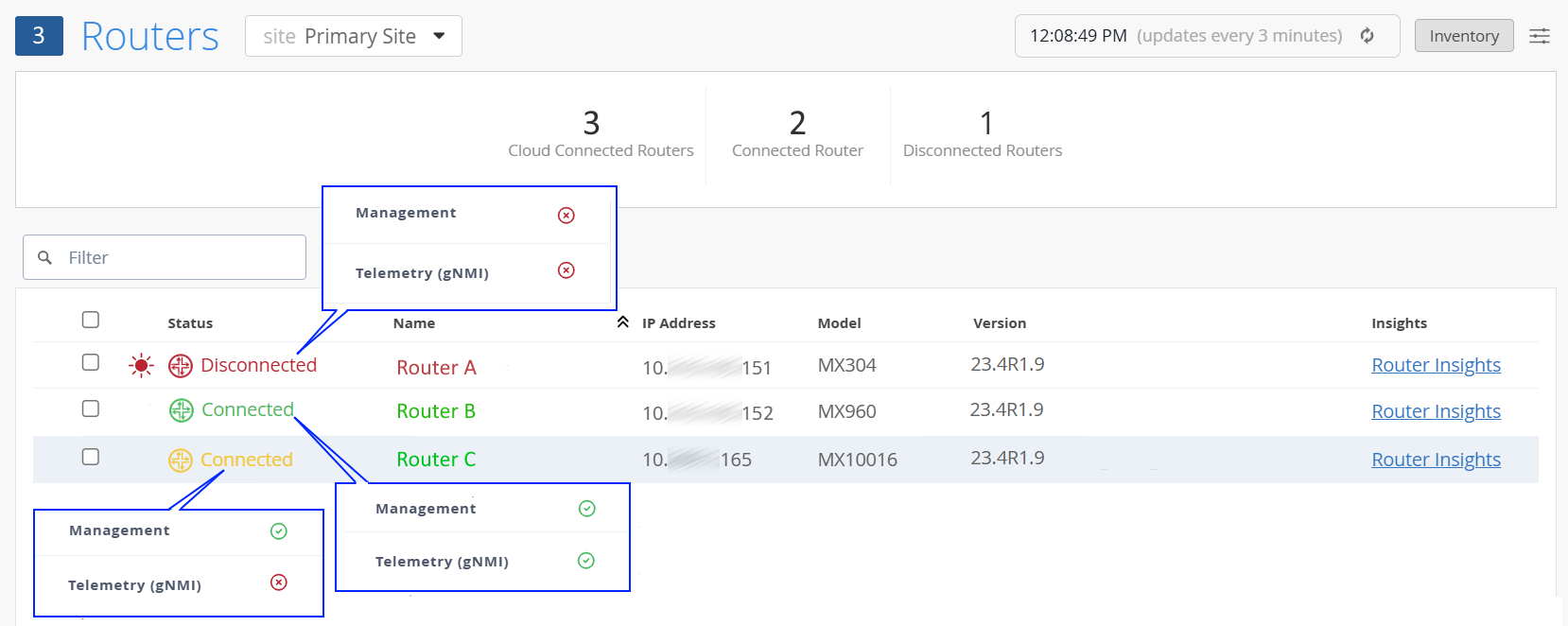Click the Version column header
The width and height of the screenshot is (1568, 626).
1000,323
